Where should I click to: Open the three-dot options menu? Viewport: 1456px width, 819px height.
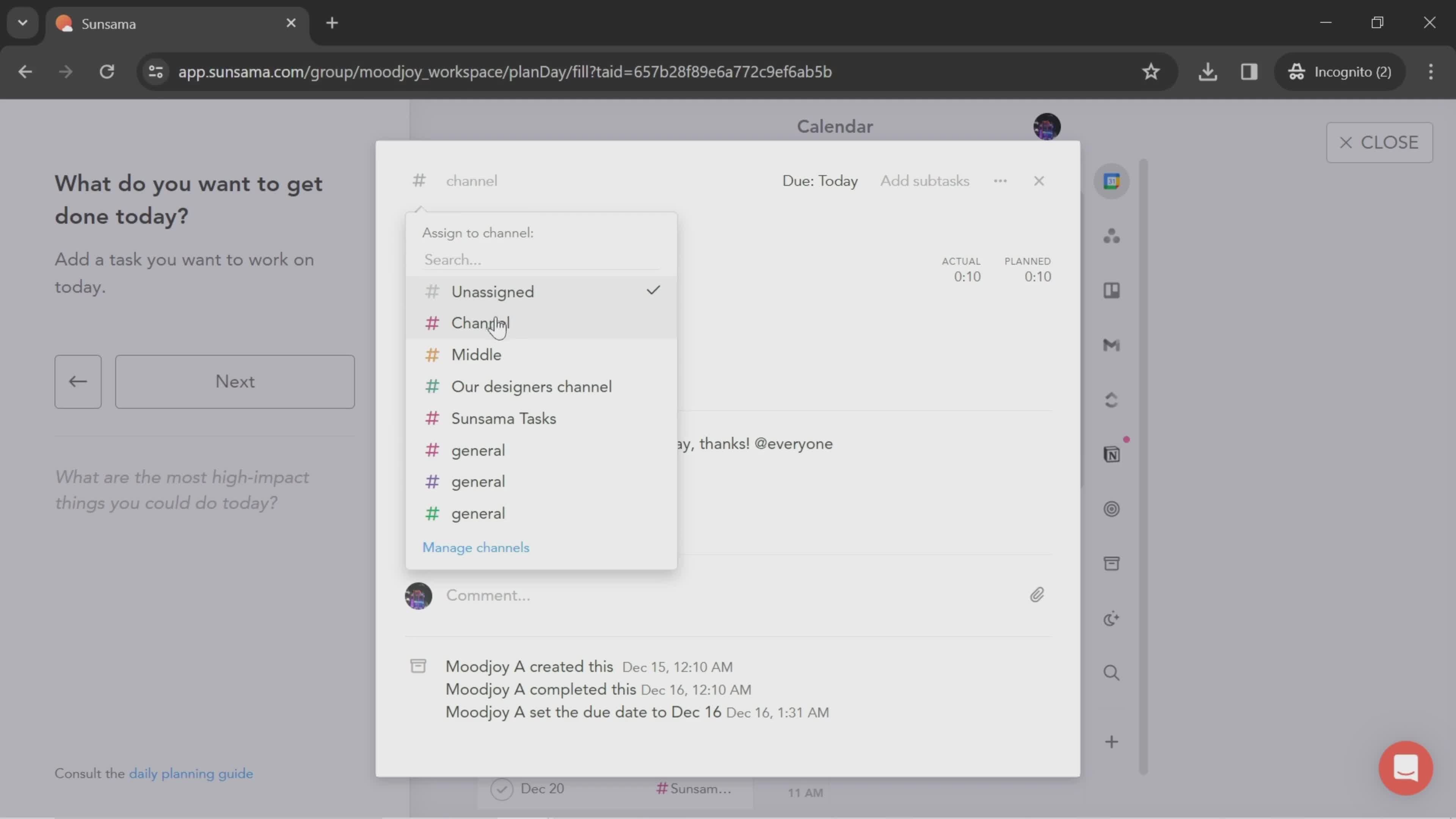[x=1000, y=180]
